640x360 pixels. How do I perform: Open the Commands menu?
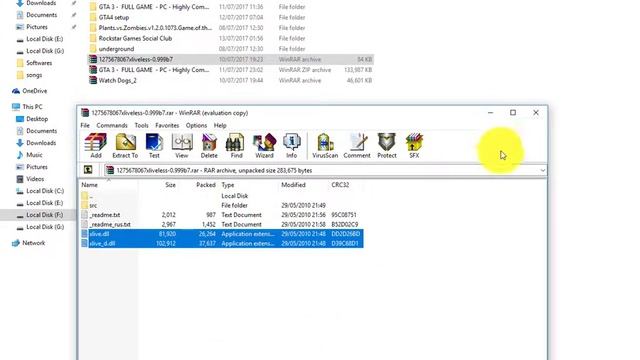[112, 125]
